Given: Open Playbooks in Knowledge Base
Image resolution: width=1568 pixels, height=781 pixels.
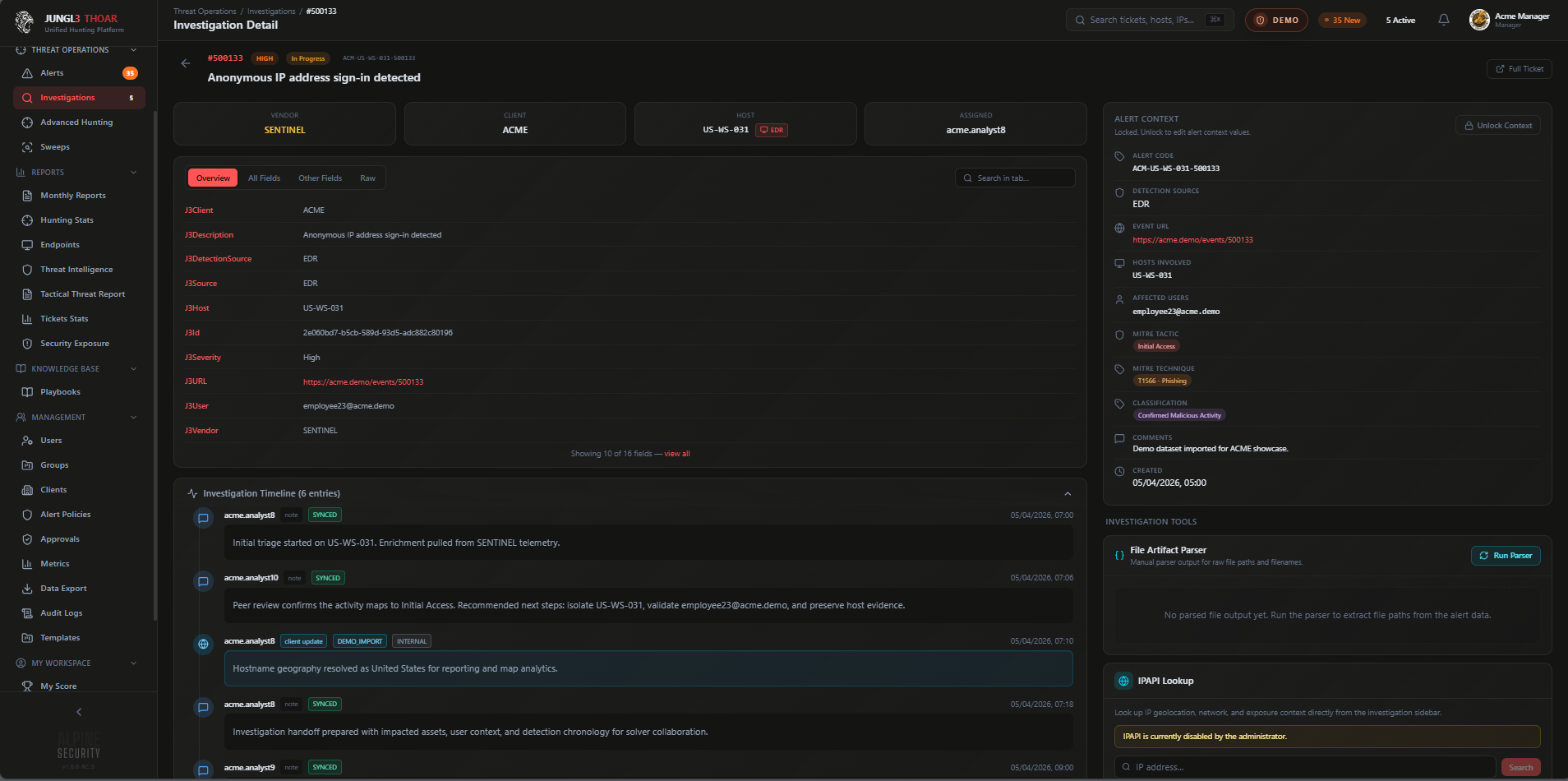Looking at the screenshot, I should tap(79, 392).
